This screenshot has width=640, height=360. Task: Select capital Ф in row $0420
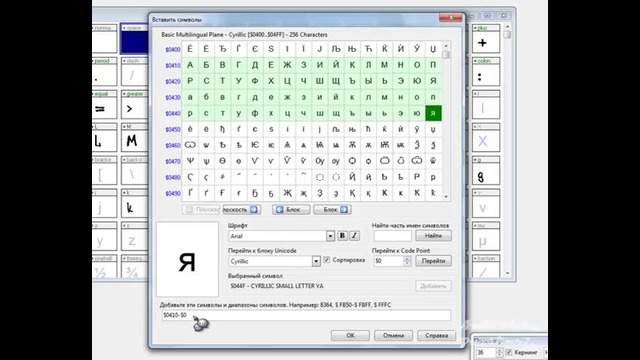tap(255, 81)
